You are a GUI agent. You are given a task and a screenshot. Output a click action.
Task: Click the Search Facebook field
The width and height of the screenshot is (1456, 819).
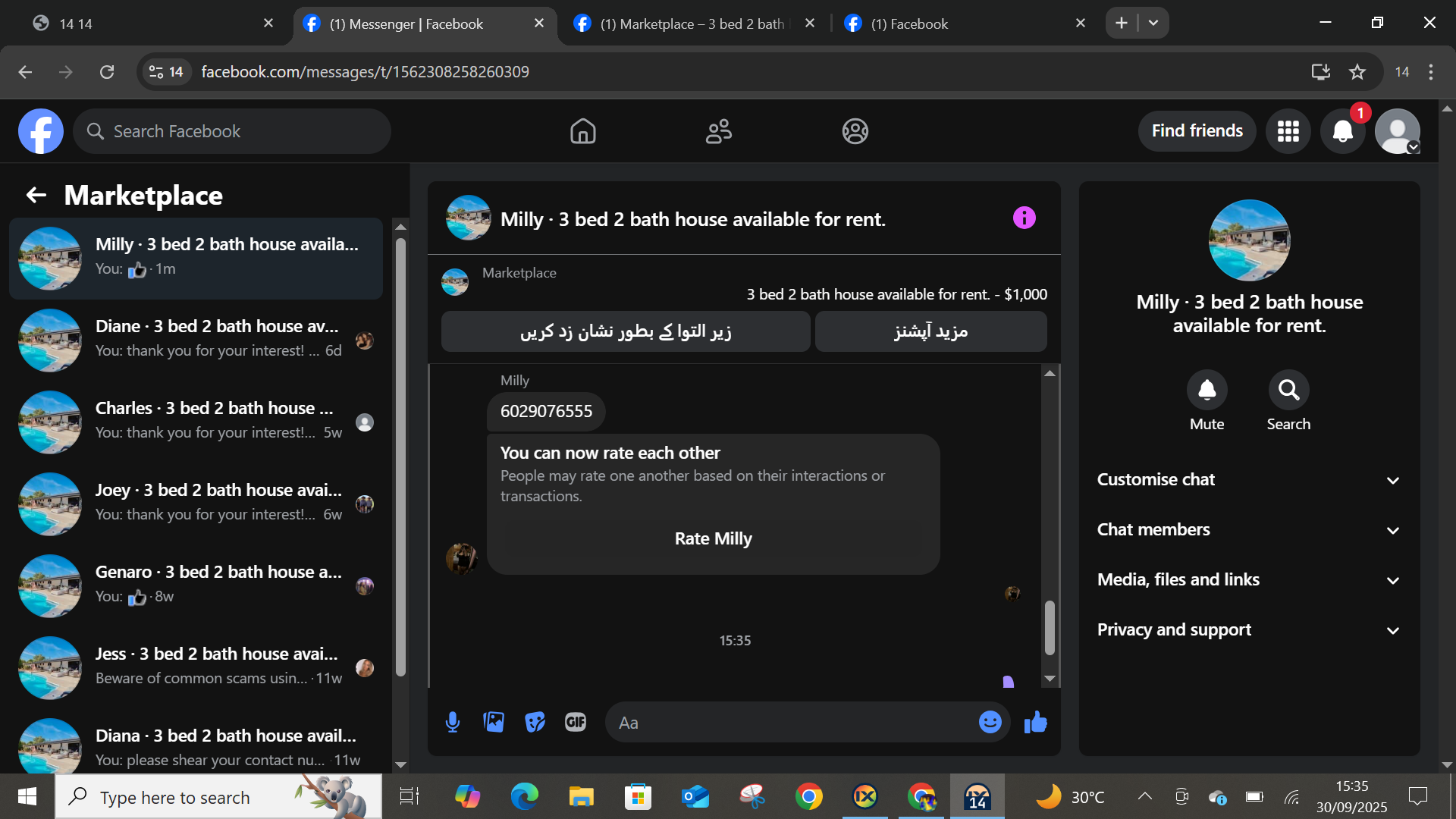[x=232, y=131]
